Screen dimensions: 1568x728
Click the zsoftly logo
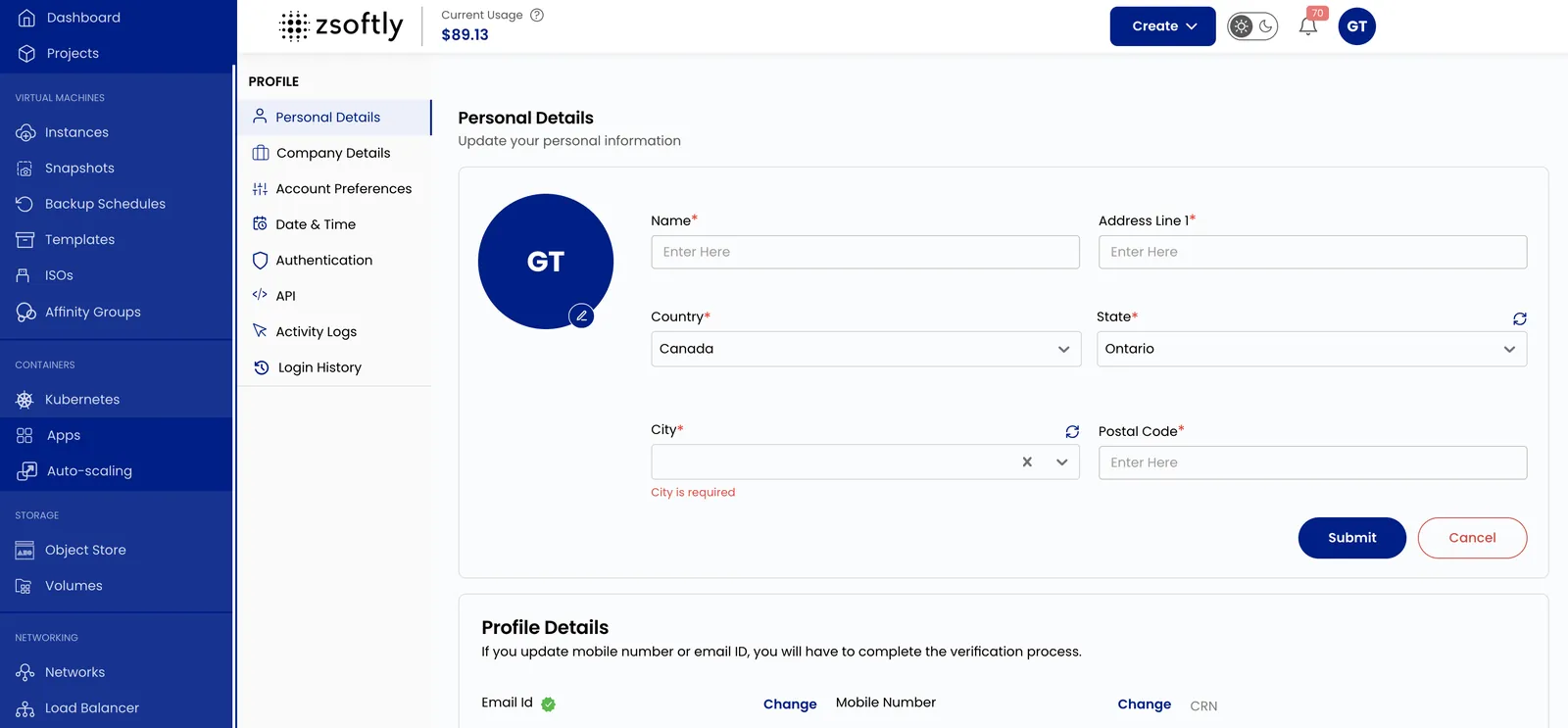[x=341, y=25]
